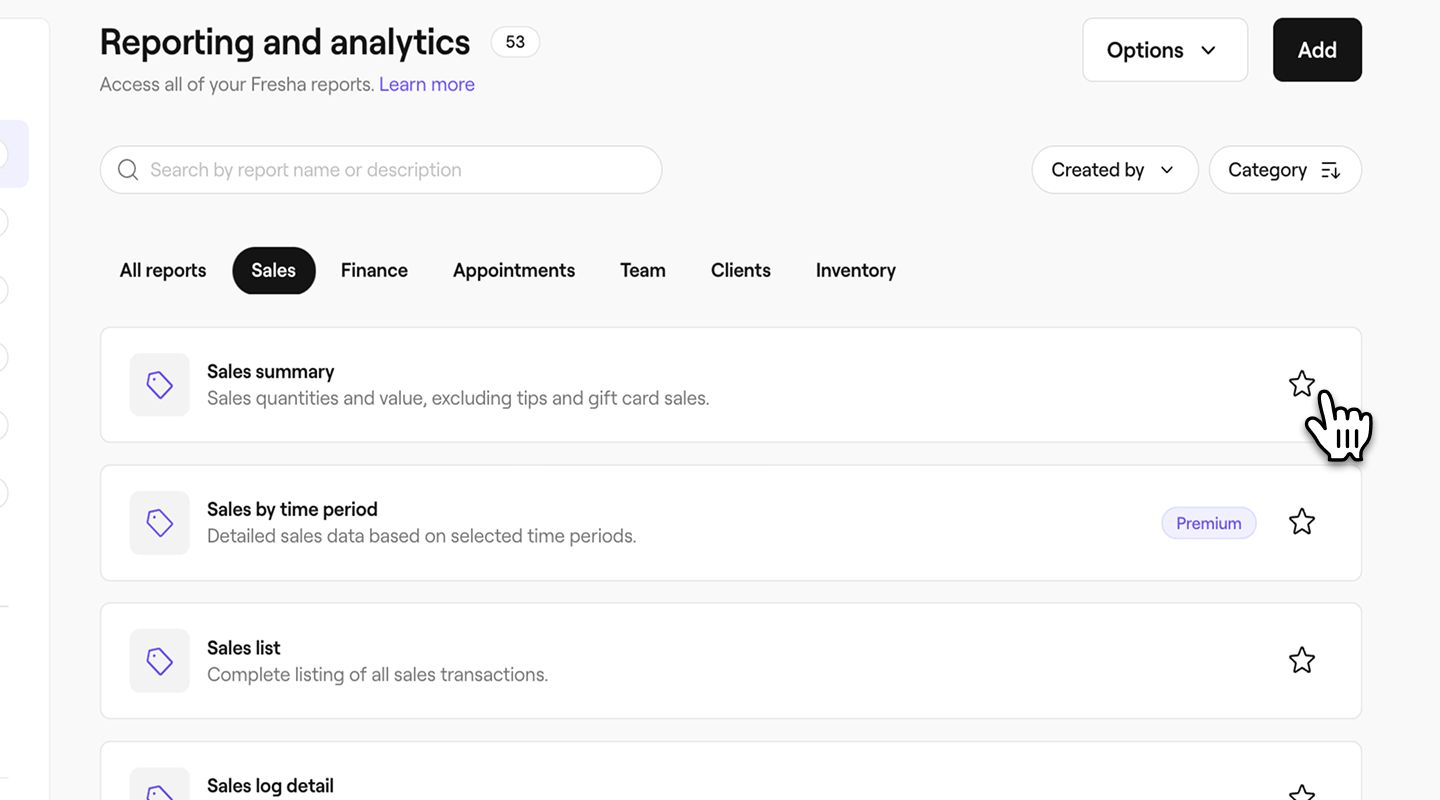The image size is (1440, 800).
Task: Focus the report name search field
Action: click(x=400, y=170)
